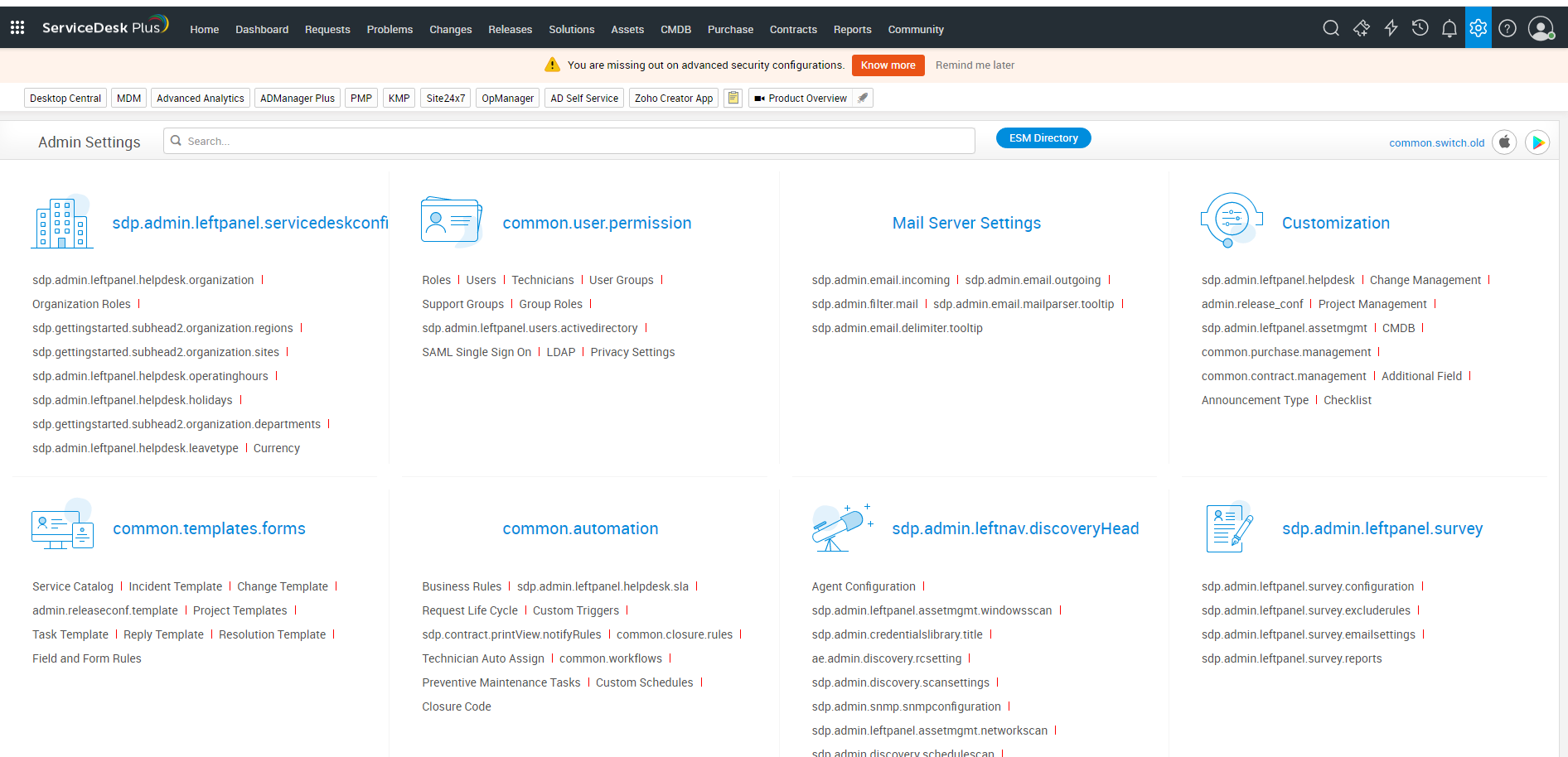Open the Desktop Central integration button
The width and height of the screenshot is (1568, 757).
point(65,98)
